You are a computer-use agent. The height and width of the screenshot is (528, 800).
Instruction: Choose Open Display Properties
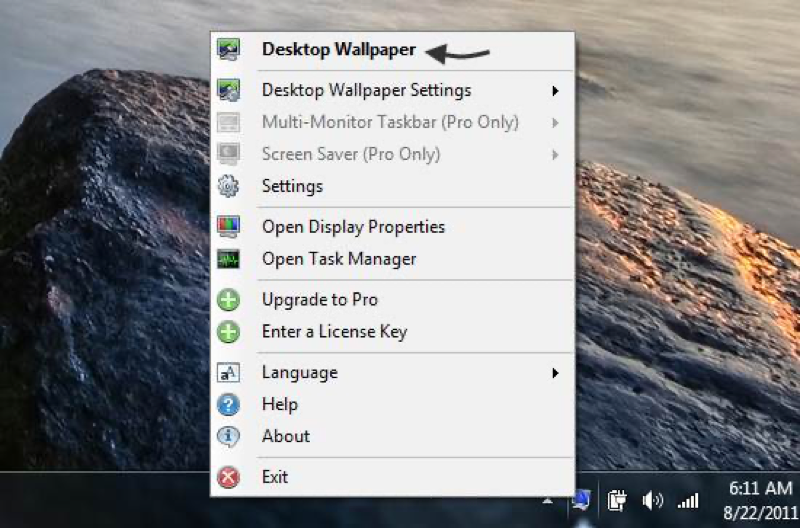coord(392,227)
